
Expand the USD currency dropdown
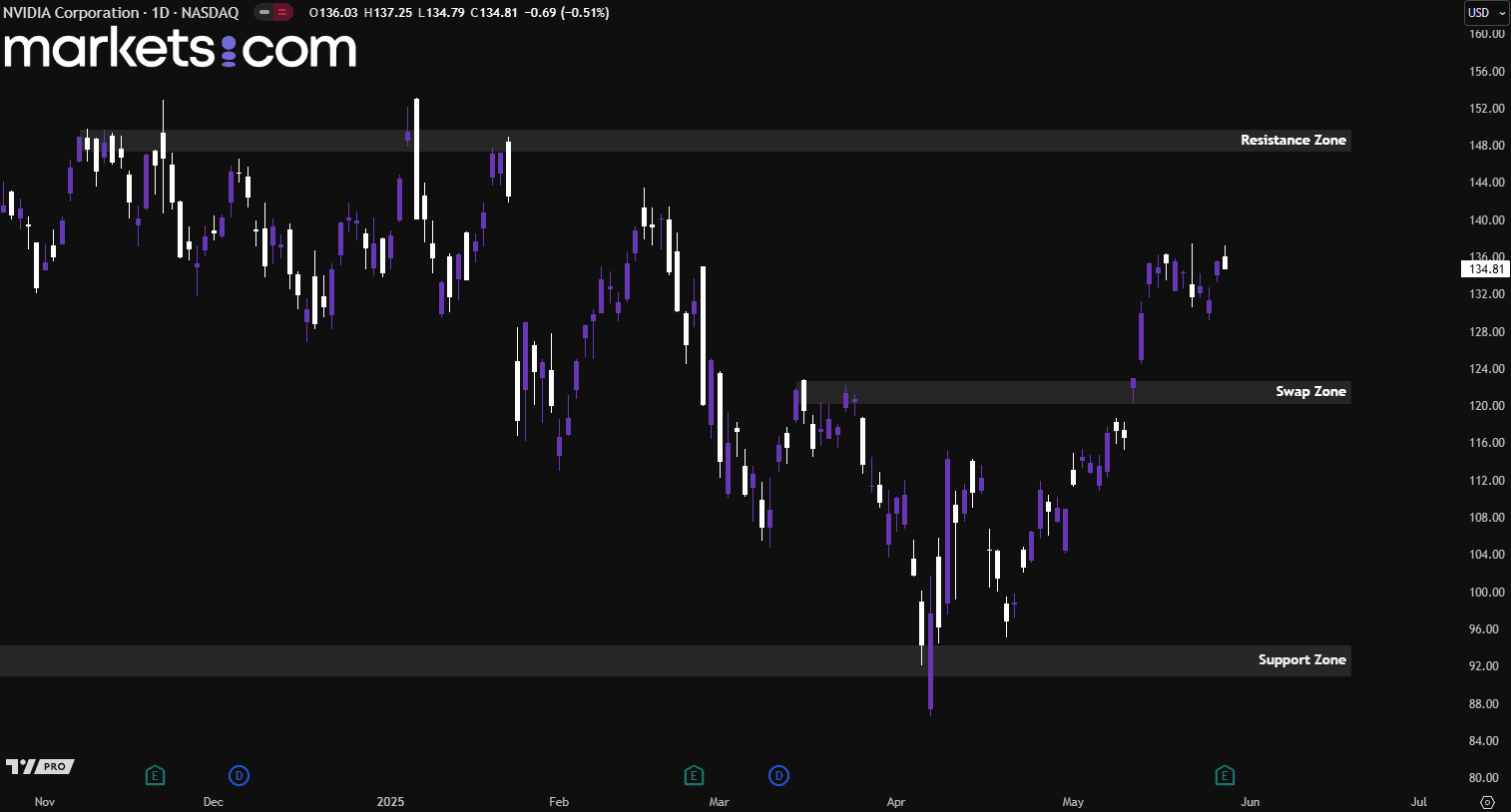pos(1486,13)
